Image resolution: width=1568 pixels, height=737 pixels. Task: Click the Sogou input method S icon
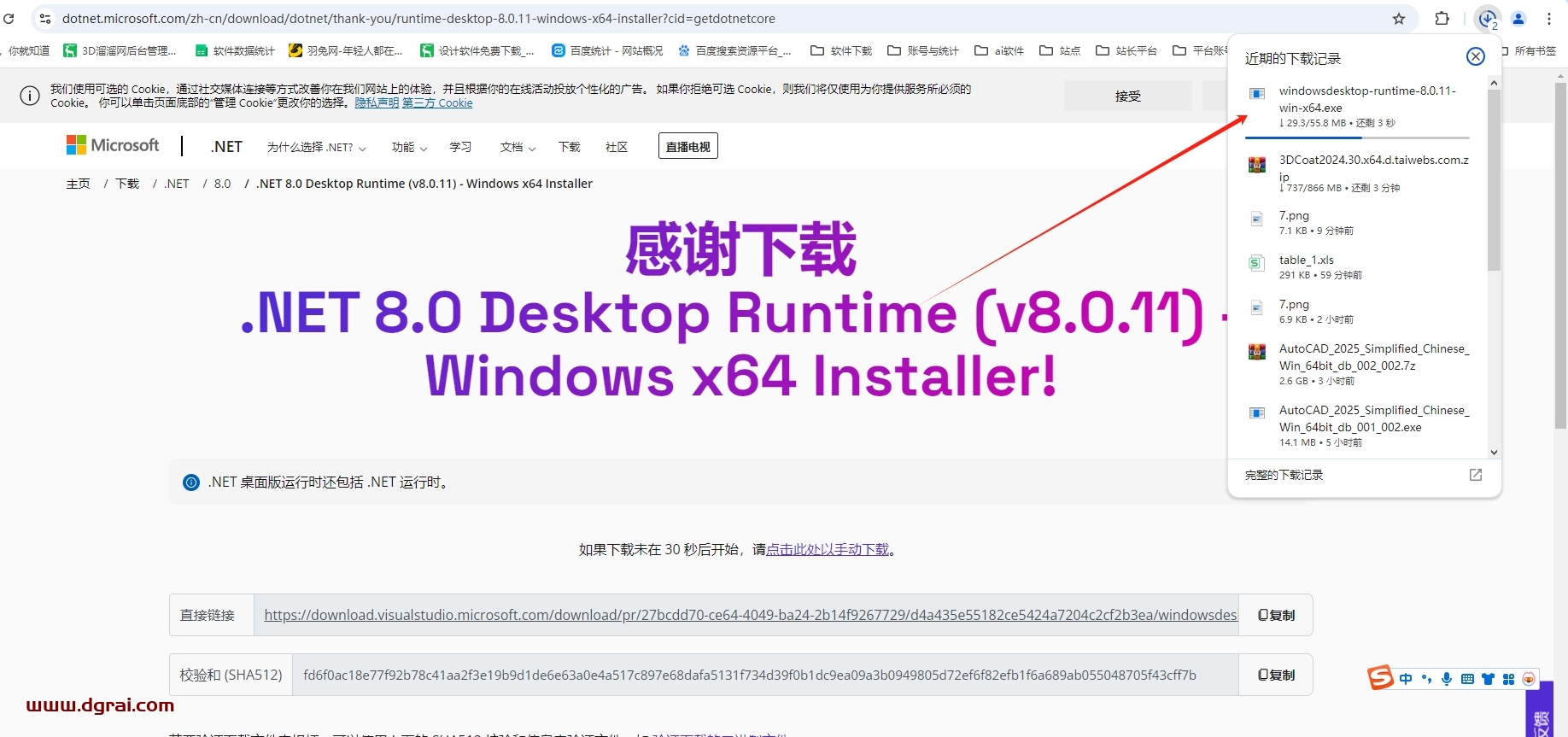pos(1380,678)
